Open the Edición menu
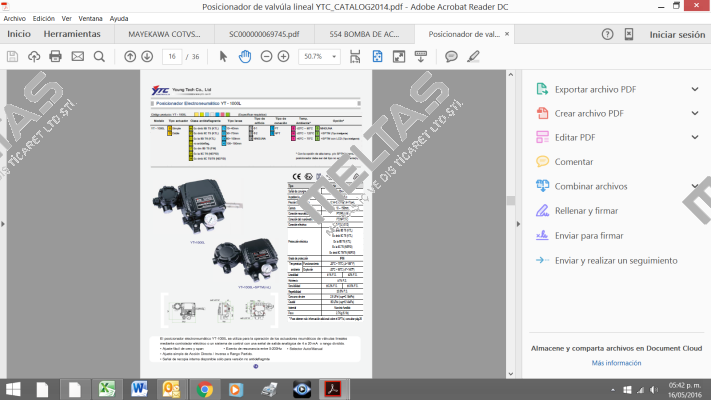This screenshot has width=711, height=400. tap(44, 19)
